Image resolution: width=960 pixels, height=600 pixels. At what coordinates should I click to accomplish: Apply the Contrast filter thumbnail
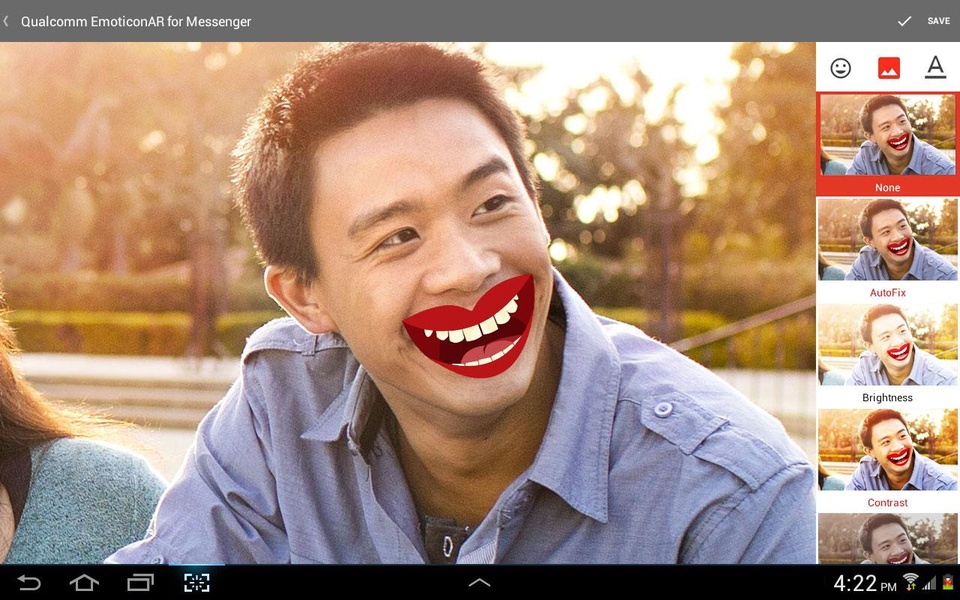click(x=888, y=450)
